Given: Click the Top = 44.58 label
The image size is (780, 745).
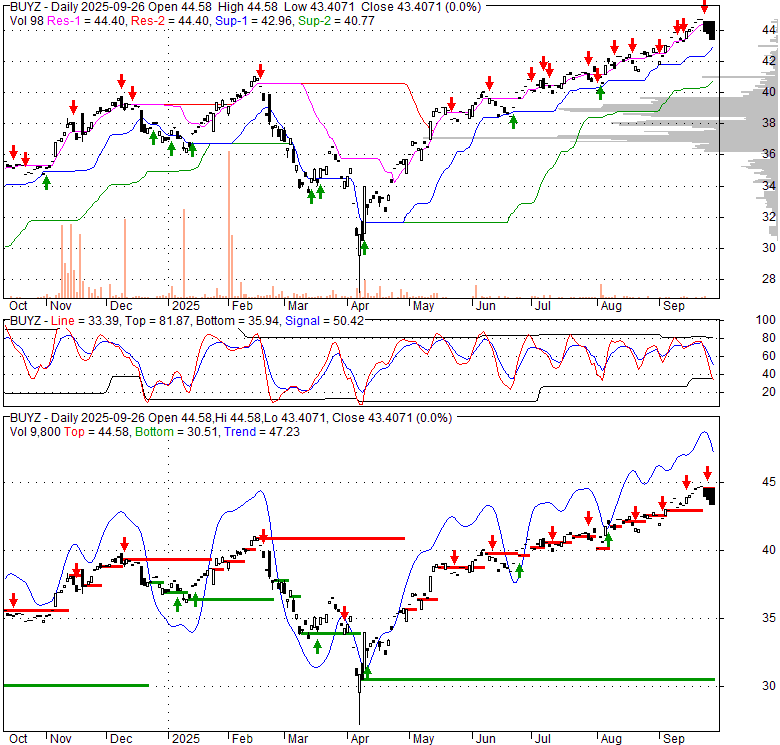Looking at the screenshot, I should (97, 432).
